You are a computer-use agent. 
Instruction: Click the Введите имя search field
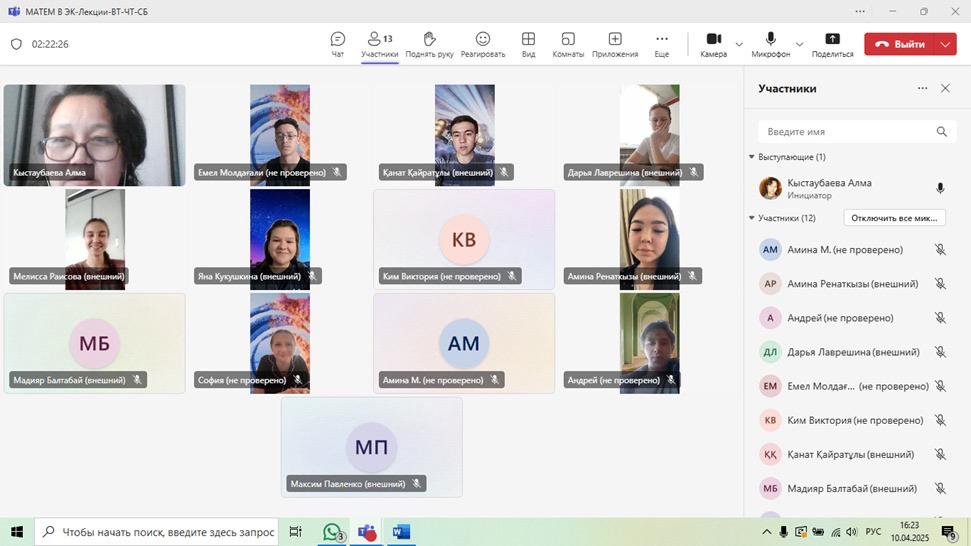(845, 131)
